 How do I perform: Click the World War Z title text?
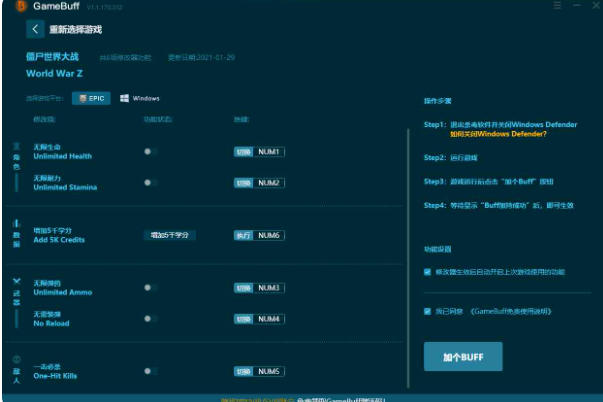tap(54, 73)
